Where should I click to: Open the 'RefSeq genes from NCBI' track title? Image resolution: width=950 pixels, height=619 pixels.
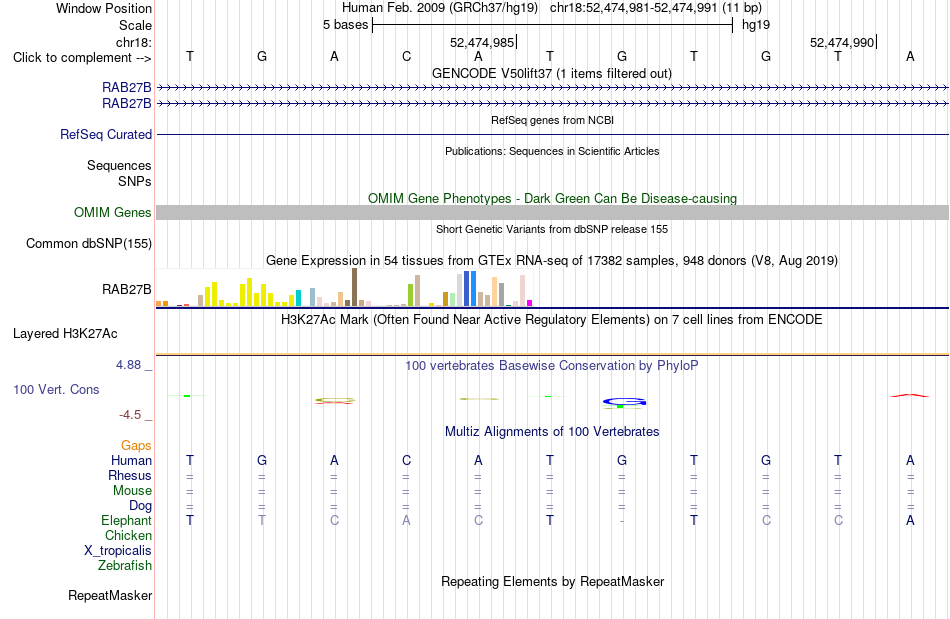pos(552,120)
